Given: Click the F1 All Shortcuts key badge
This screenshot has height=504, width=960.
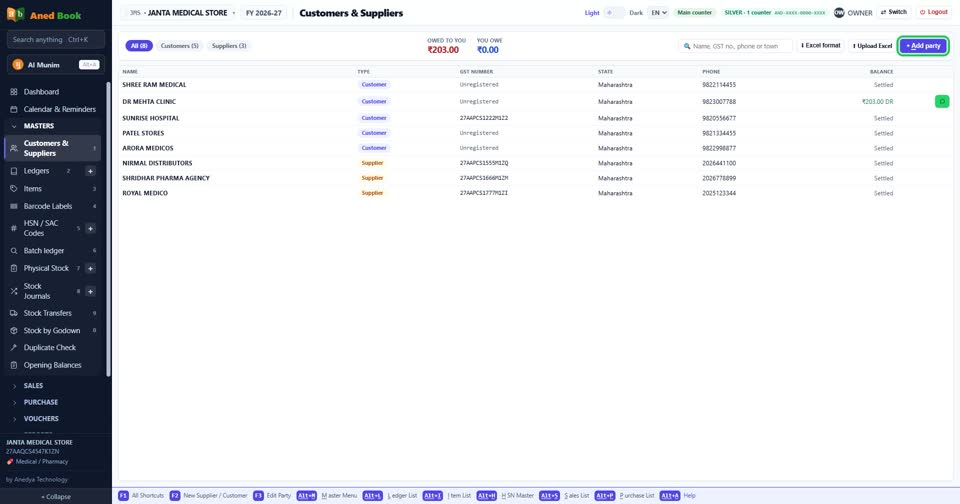Looking at the screenshot, I should [x=123, y=495].
